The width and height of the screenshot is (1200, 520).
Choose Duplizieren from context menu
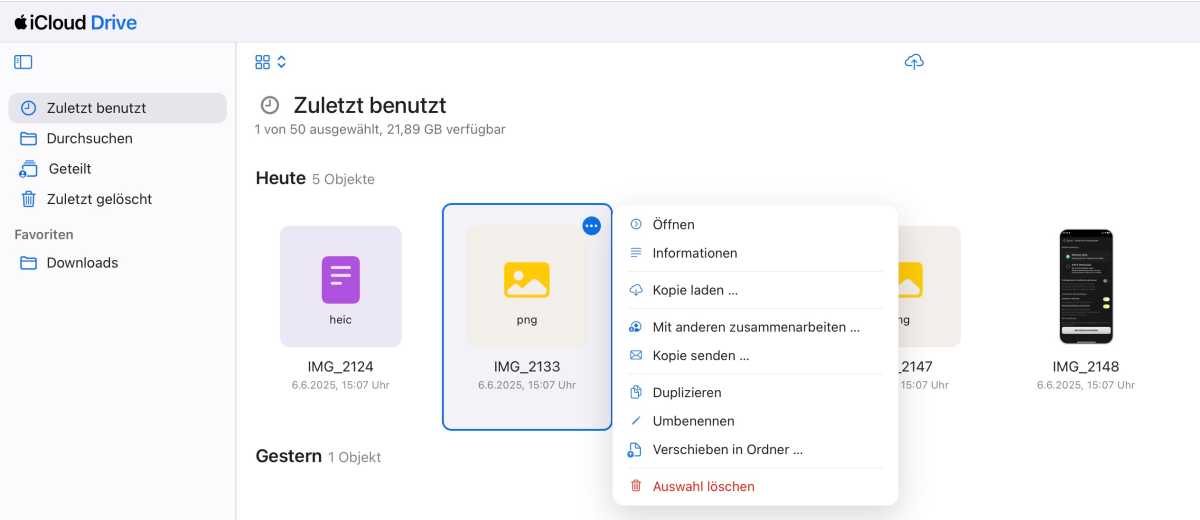point(755,393)
